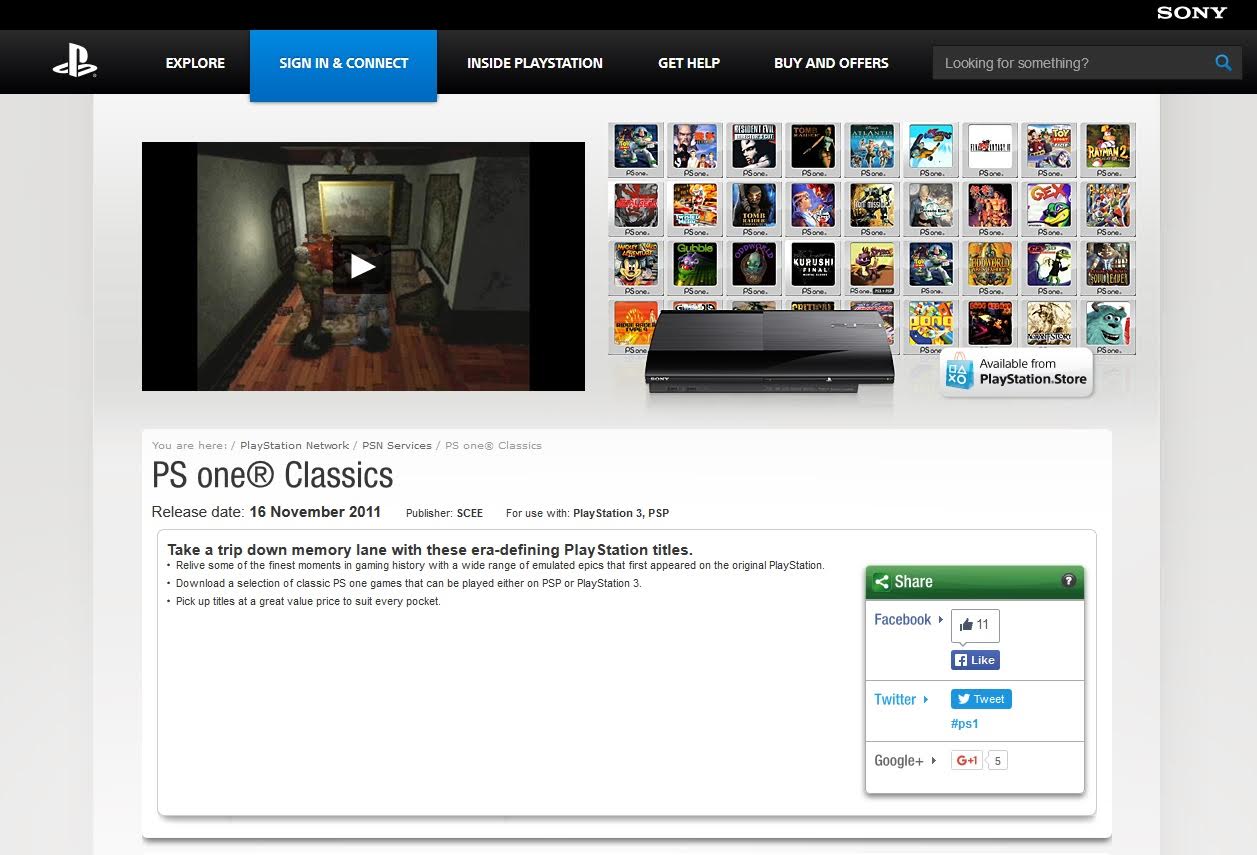The width and height of the screenshot is (1257, 855).
Task: Click the Tweet button
Action: (x=981, y=699)
